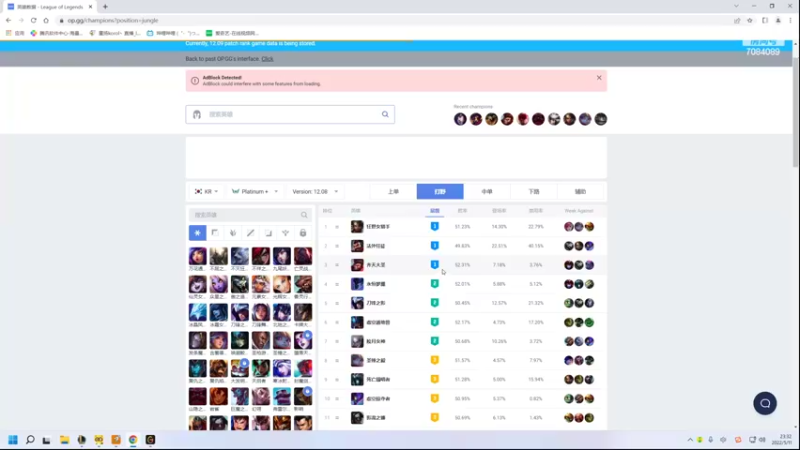Open the Platinum+ tier dropdown
The width and height of the screenshot is (800, 450).
(x=255, y=191)
